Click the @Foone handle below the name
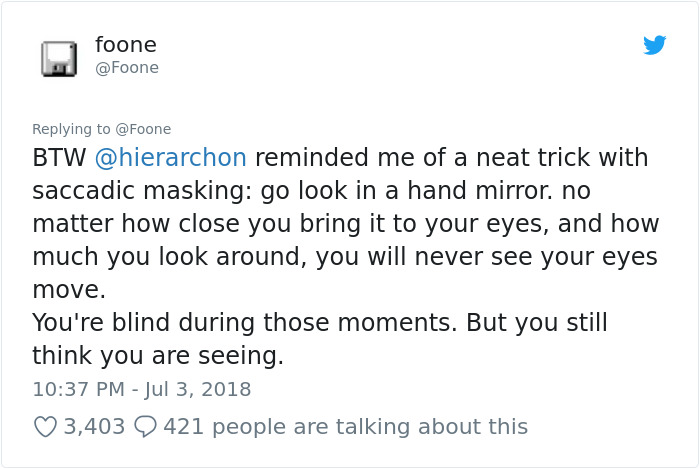This screenshot has width=700, height=469. tap(126, 68)
